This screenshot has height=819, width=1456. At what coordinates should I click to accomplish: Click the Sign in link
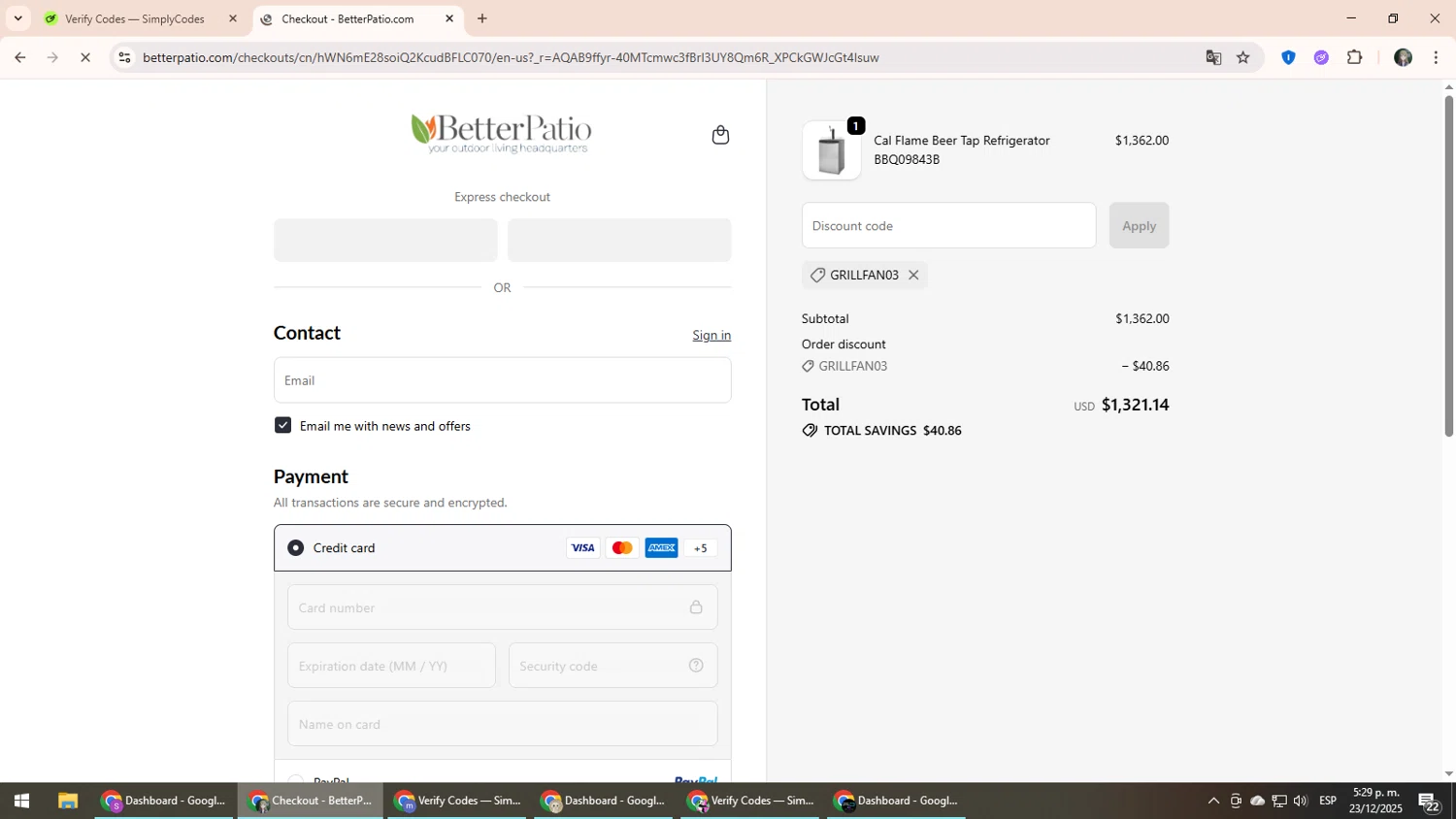(x=711, y=336)
